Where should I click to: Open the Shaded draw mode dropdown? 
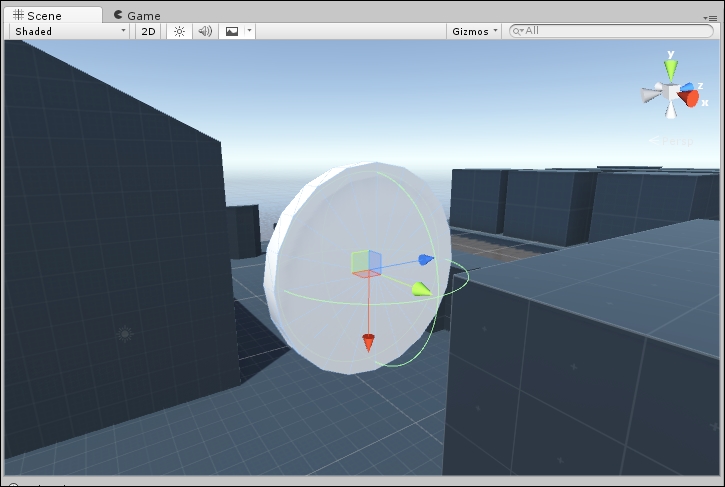(x=69, y=31)
